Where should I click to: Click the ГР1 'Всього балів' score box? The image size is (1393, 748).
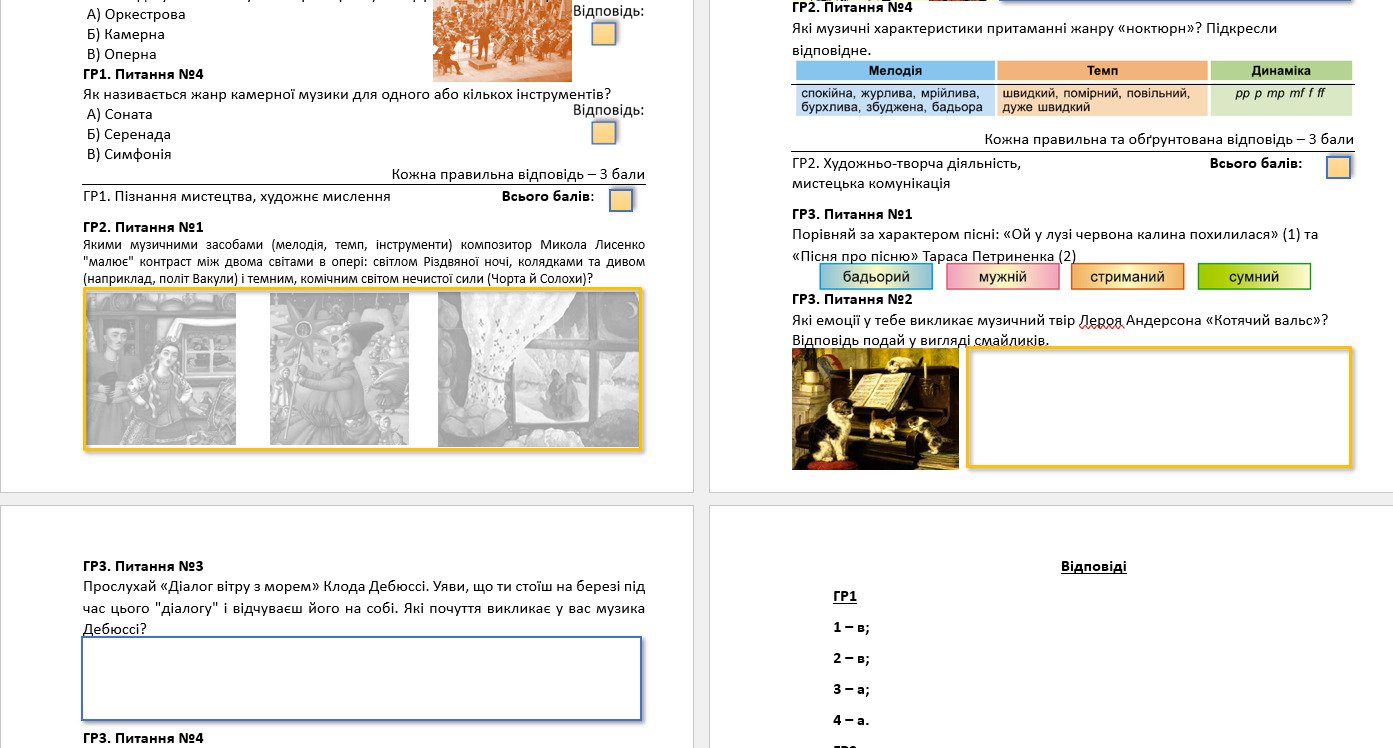pos(620,200)
